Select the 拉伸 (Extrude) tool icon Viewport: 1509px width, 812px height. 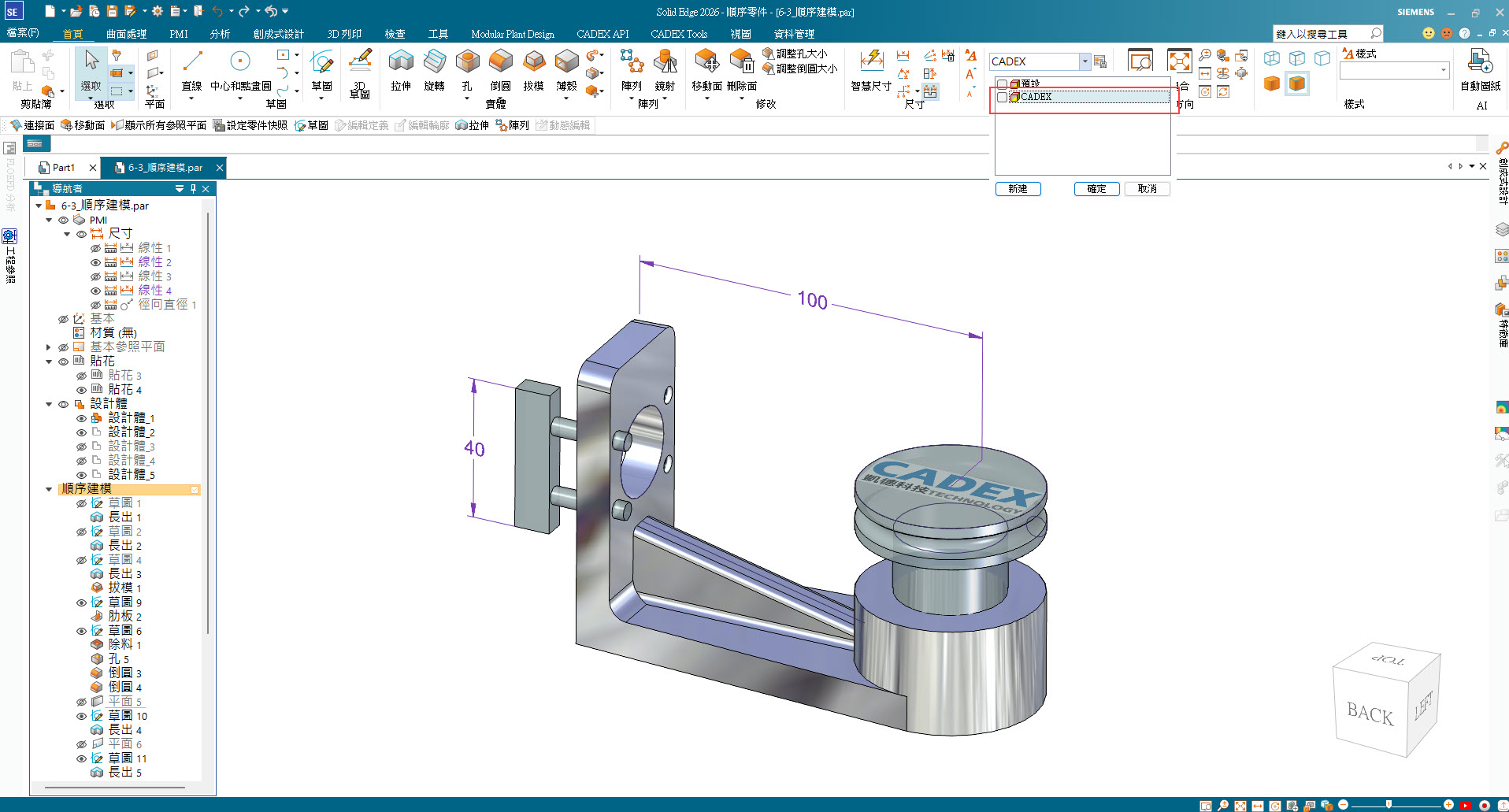click(x=401, y=62)
